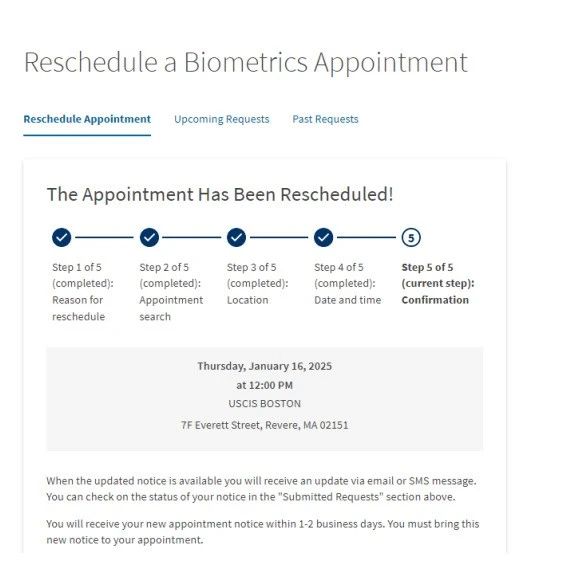Viewport: 573px width, 571px height.
Task: Click the 'Reschedule a Biometrics Appointment' page heading
Action: tap(246, 62)
